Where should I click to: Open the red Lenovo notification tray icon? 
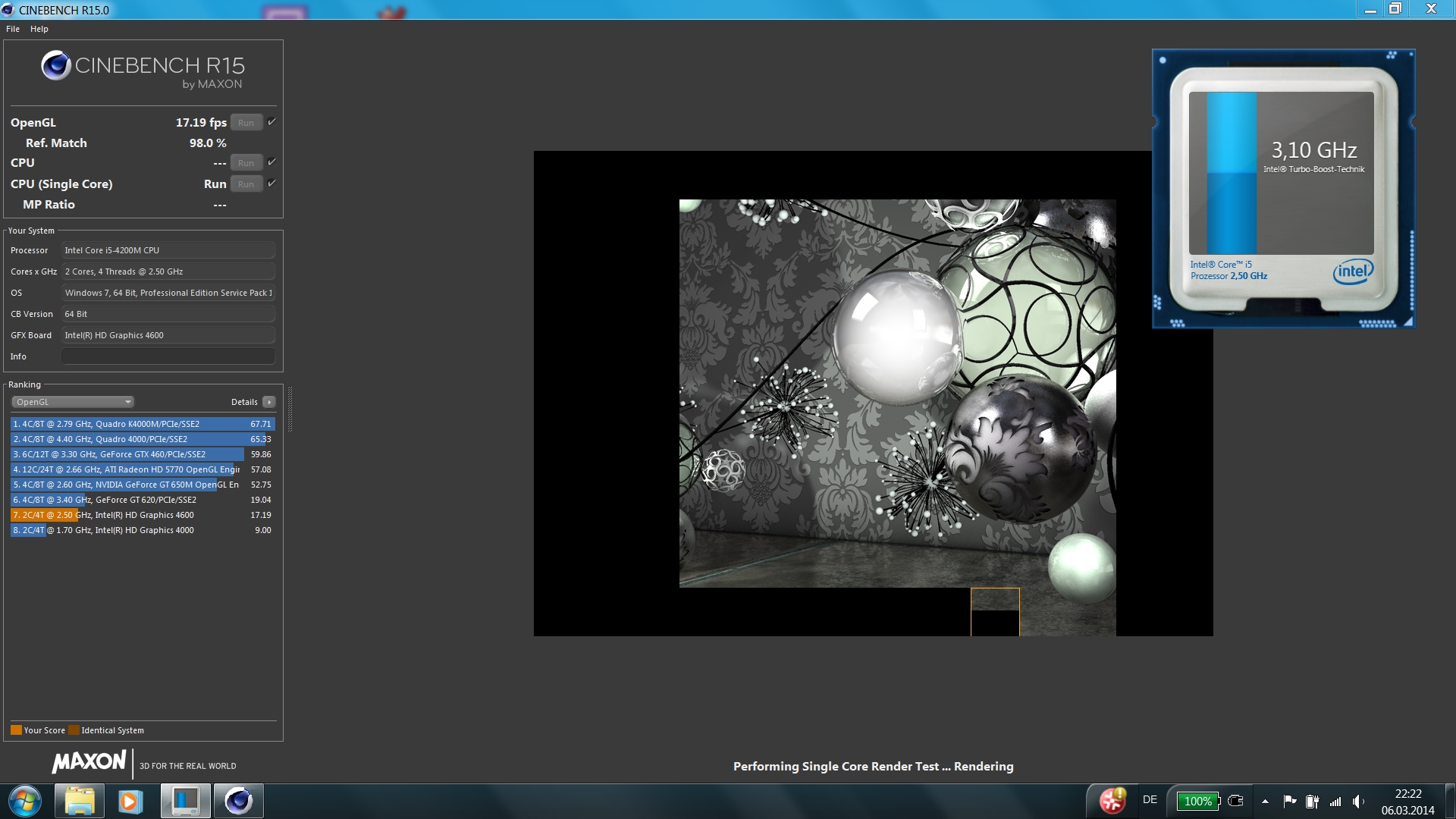pos(1112,800)
